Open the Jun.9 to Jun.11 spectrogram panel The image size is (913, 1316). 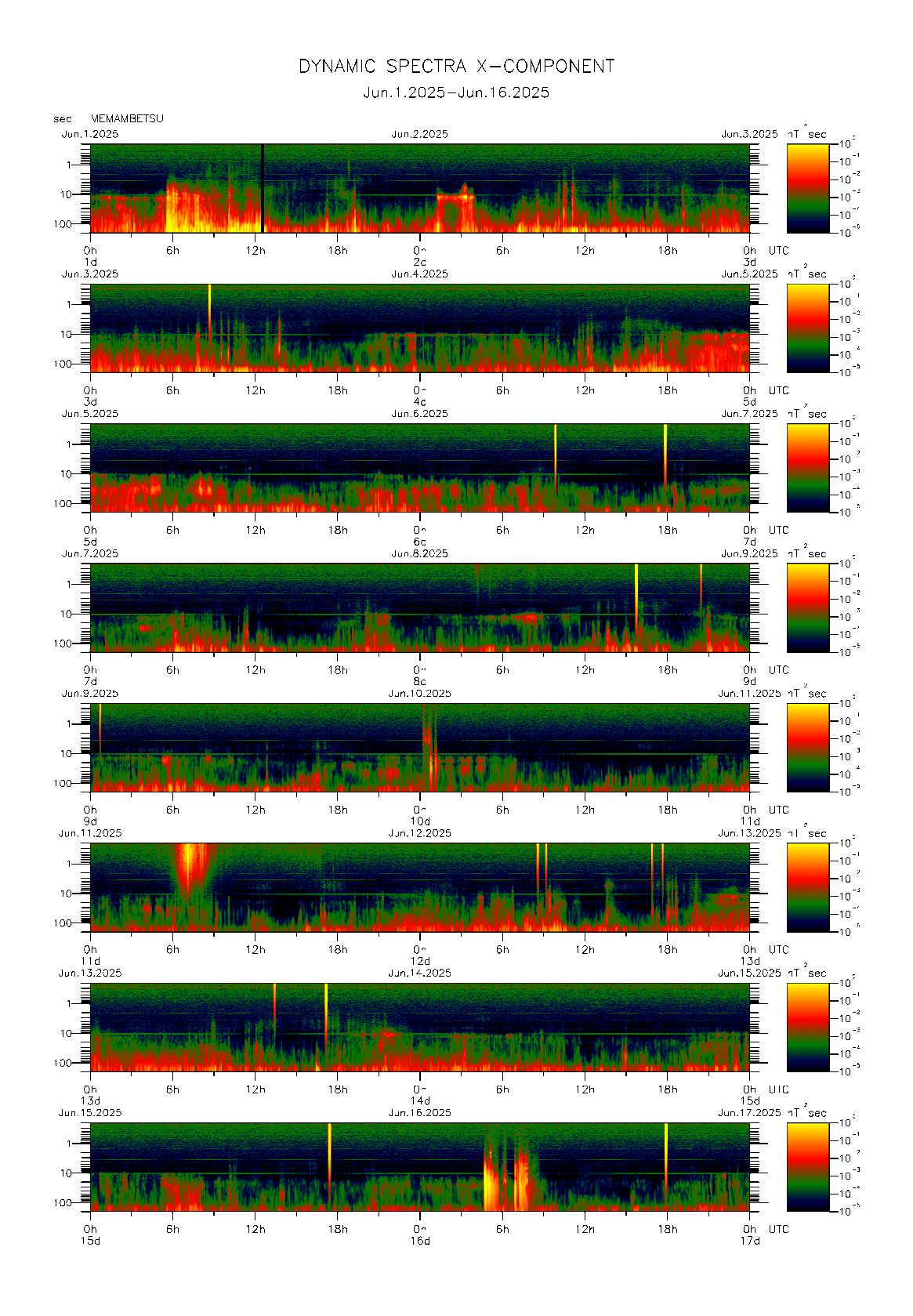(x=420, y=748)
